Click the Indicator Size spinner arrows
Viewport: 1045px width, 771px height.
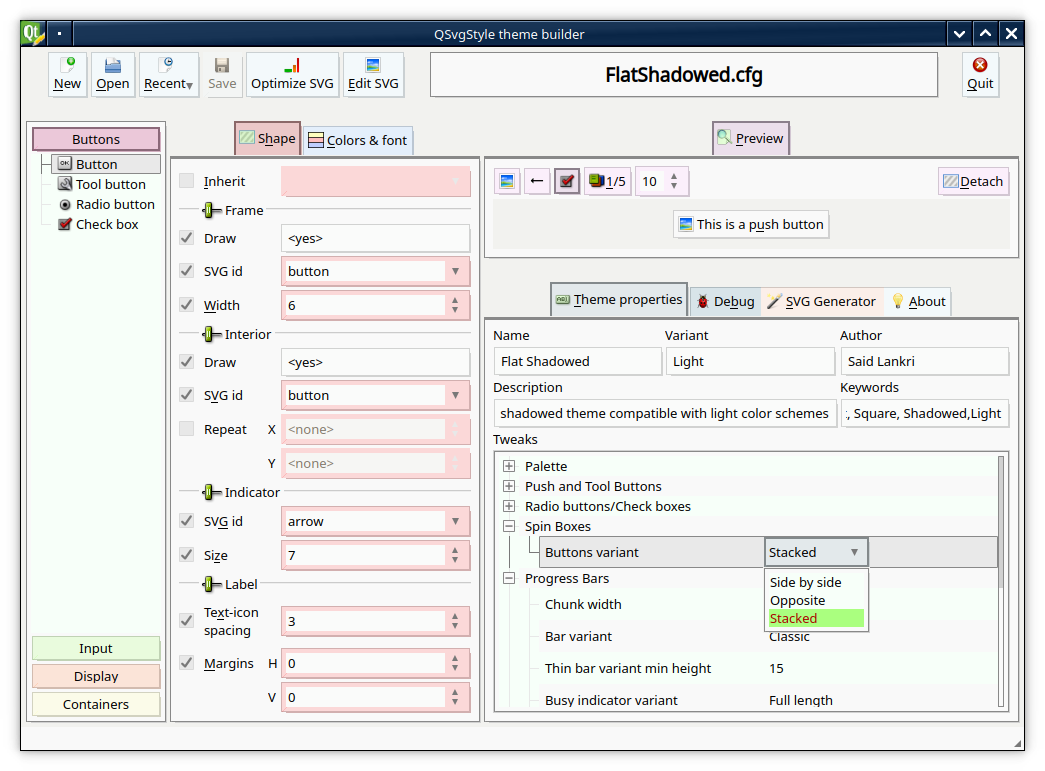pyautogui.click(x=455, y=555)
